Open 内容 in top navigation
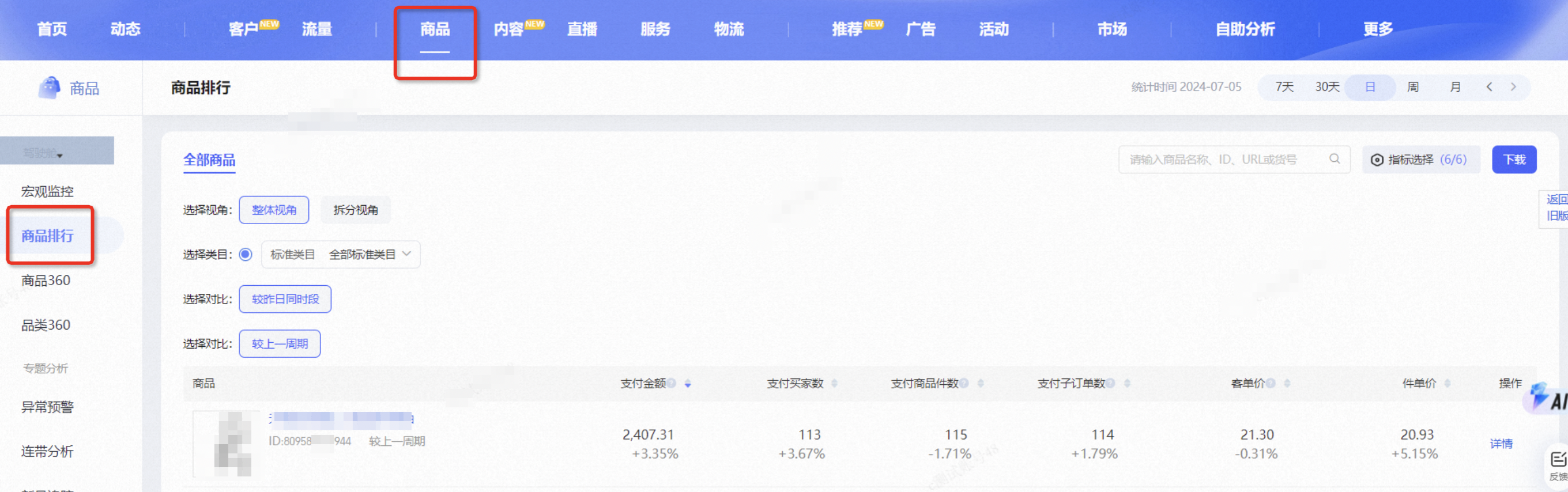This screenshot has width=1568, height=492. [x=509, y=29]
